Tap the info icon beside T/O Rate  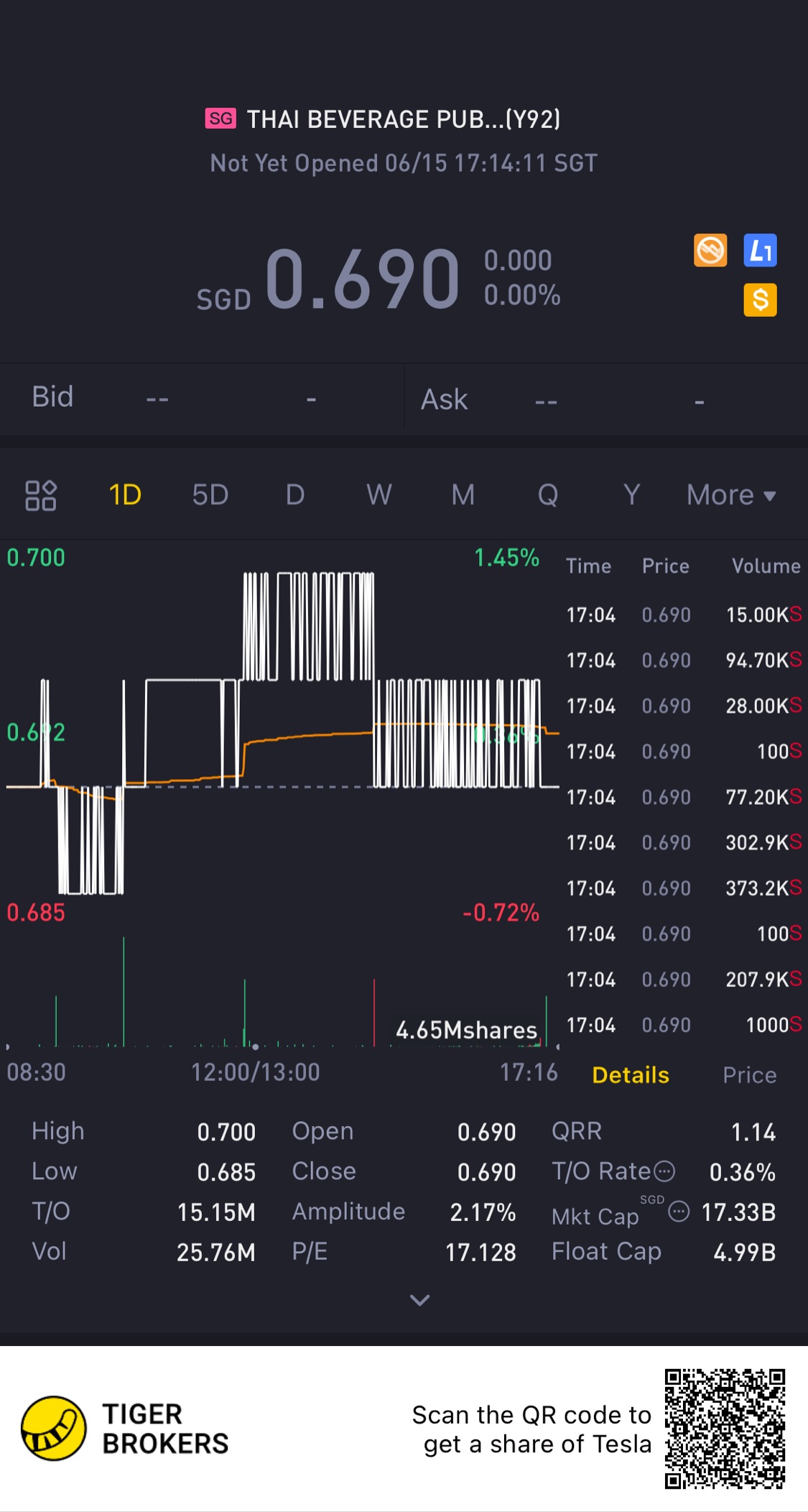[x=666, y=1172]
